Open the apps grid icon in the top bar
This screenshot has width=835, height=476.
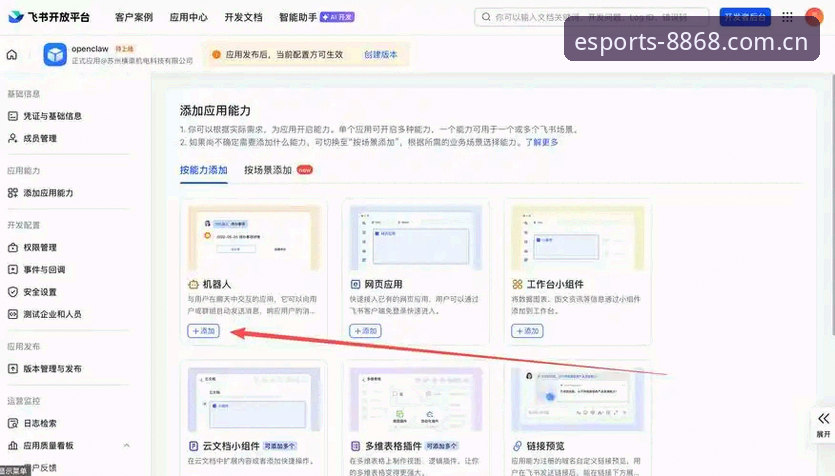(x=787, y=17)
